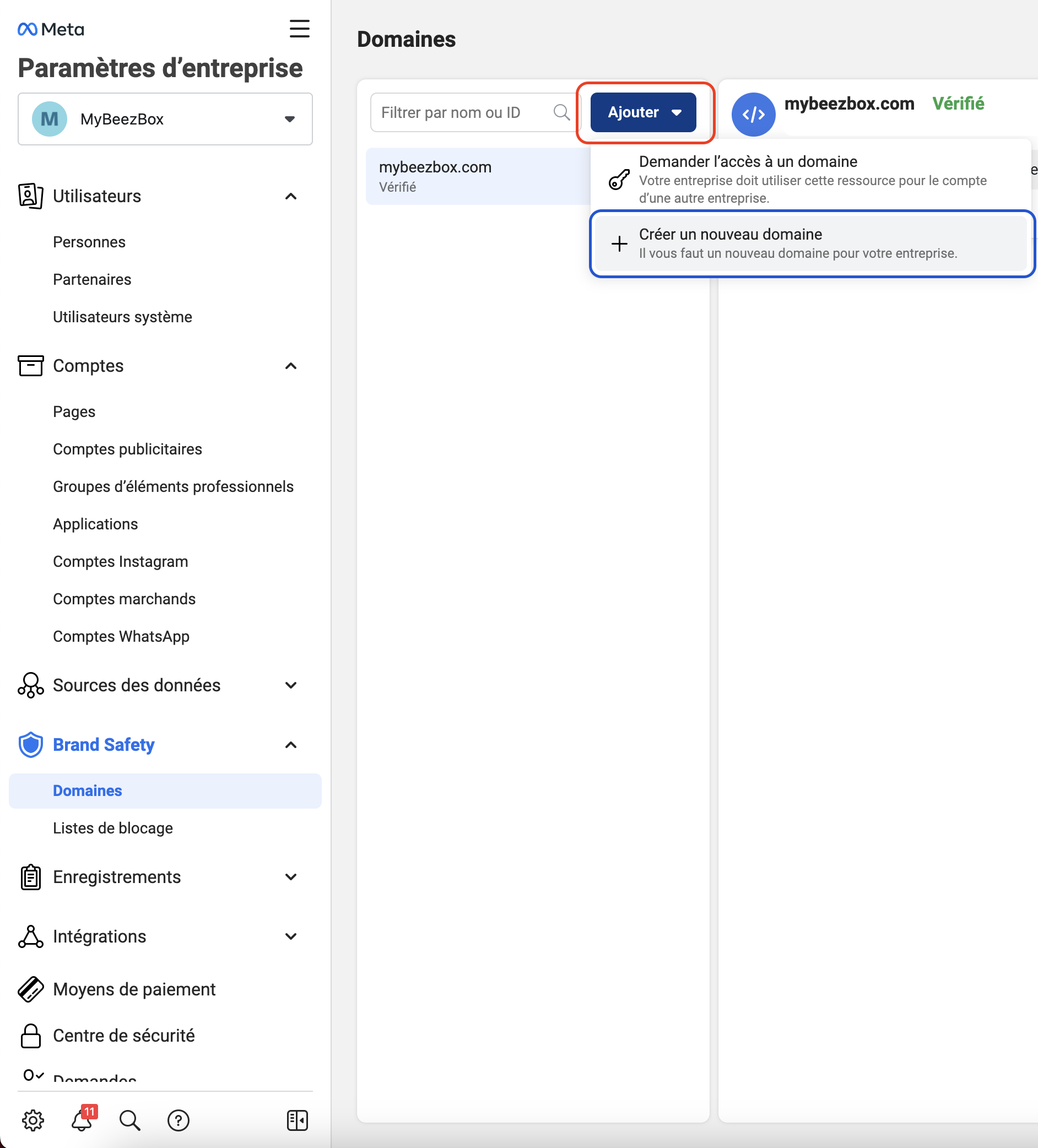Viewport: 1038px width, 1148px height.
Task: Go to Comptes Instagram
Action: (x=121, y=562)
